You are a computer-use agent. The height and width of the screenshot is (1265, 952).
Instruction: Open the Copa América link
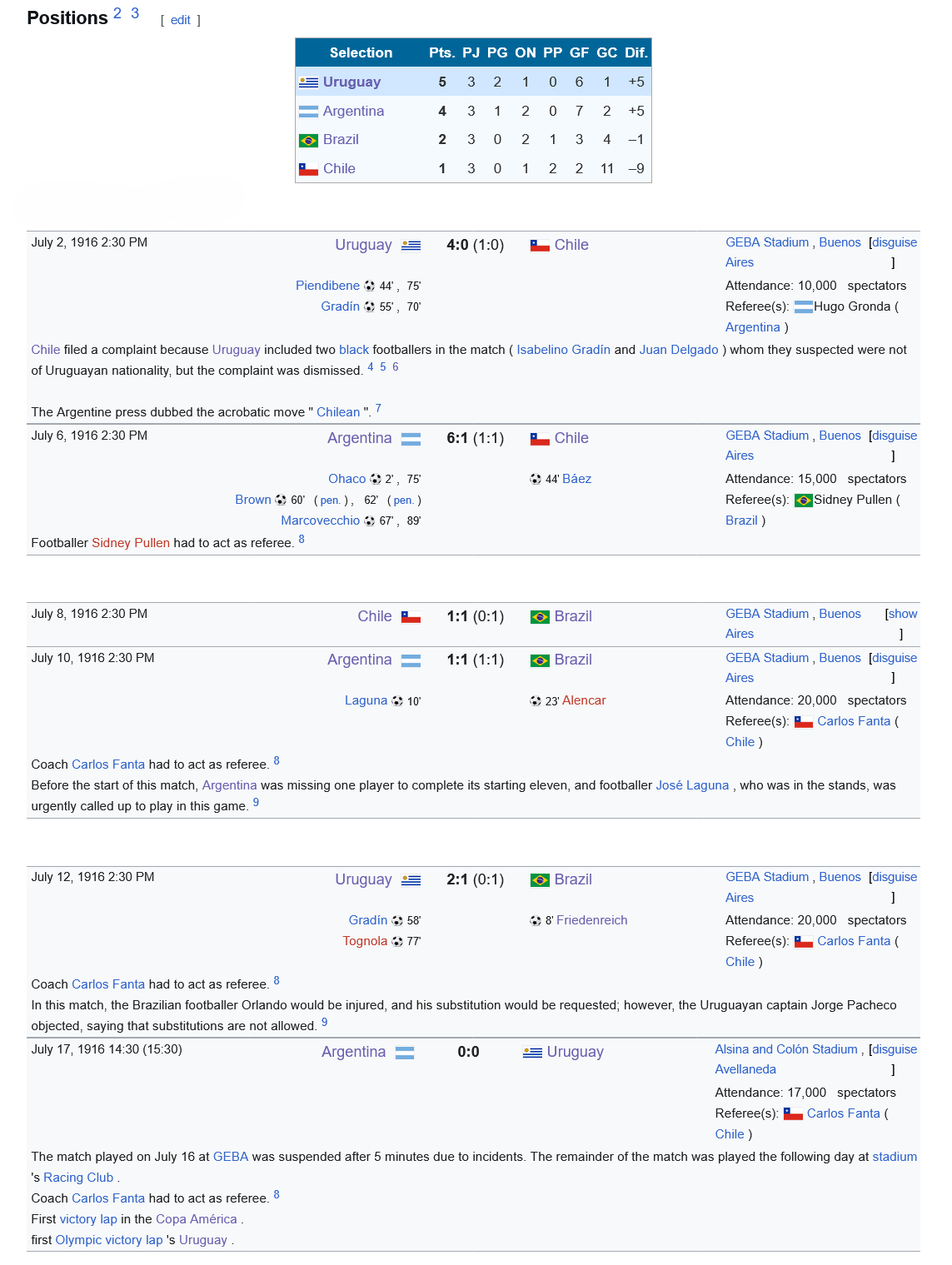pyautogui.click(x=197, y=1219)
